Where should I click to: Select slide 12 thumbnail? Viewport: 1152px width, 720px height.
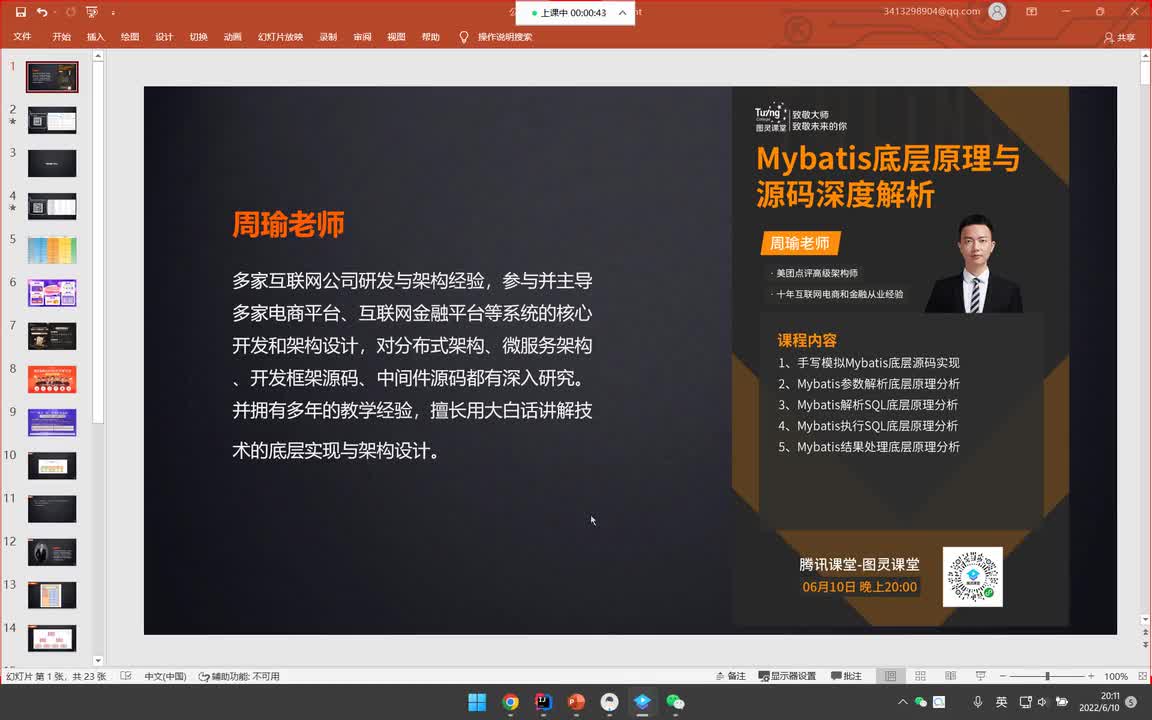coord(52,552)
